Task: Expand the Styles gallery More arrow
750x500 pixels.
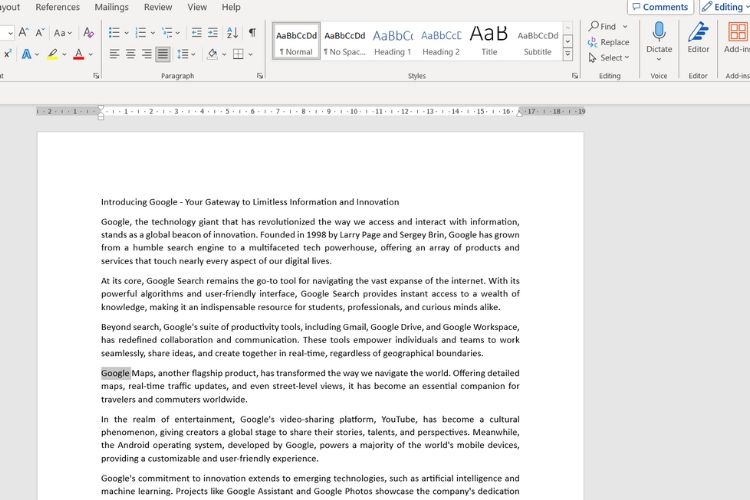Action: point(568,54)
